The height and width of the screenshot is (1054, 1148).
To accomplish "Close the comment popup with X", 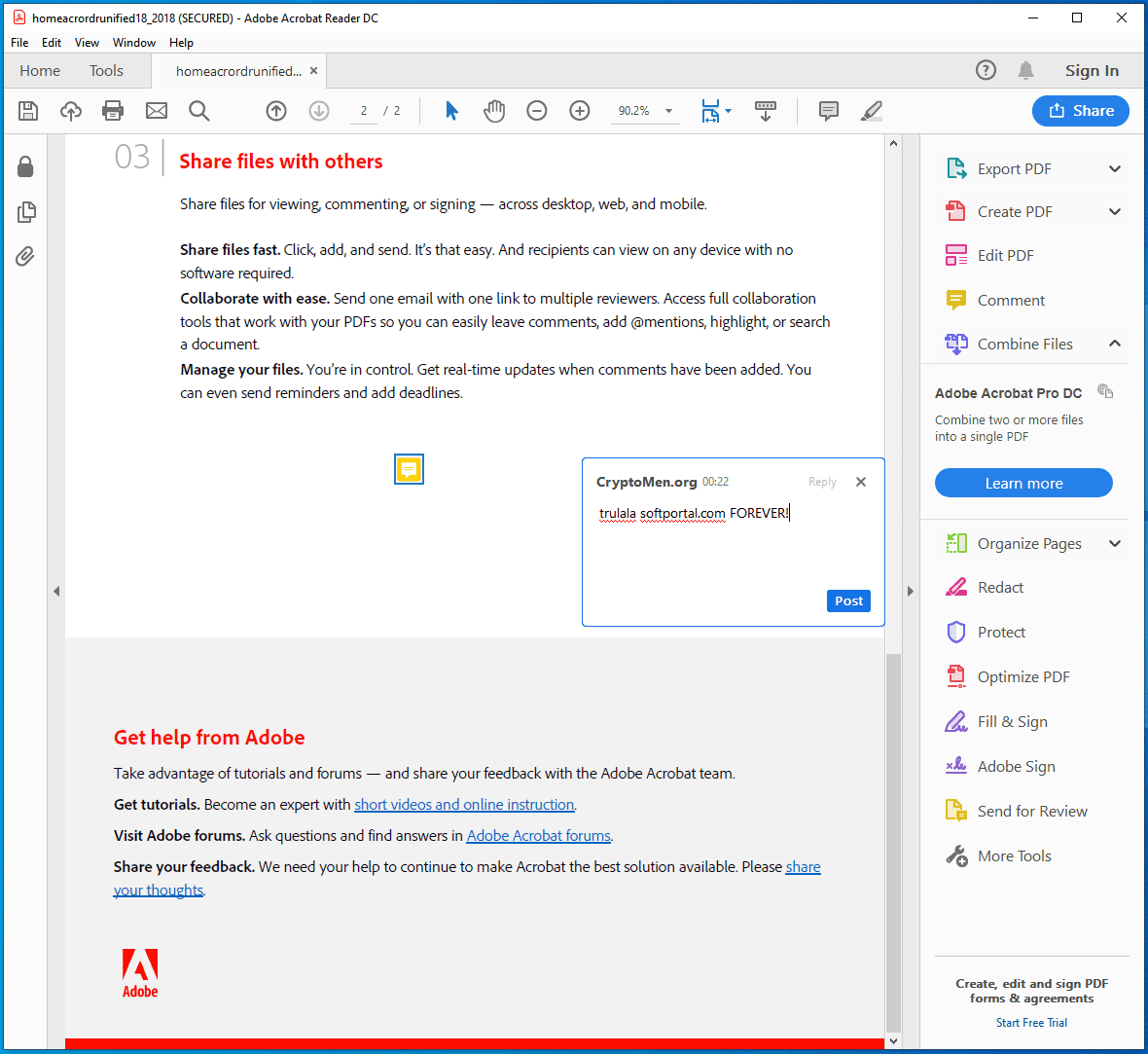I will click(861, 481).
